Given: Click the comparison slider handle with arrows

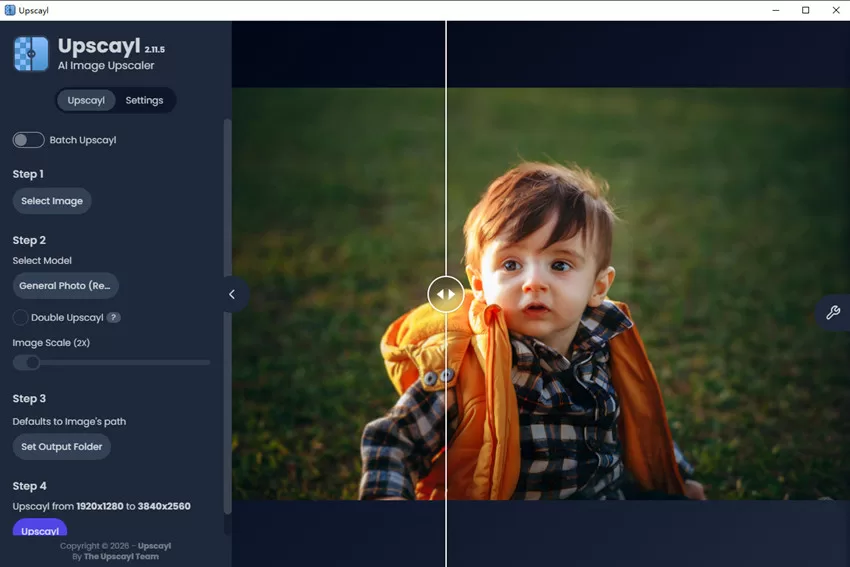Looking at the screenshot, I should click(x=446, y=294).
